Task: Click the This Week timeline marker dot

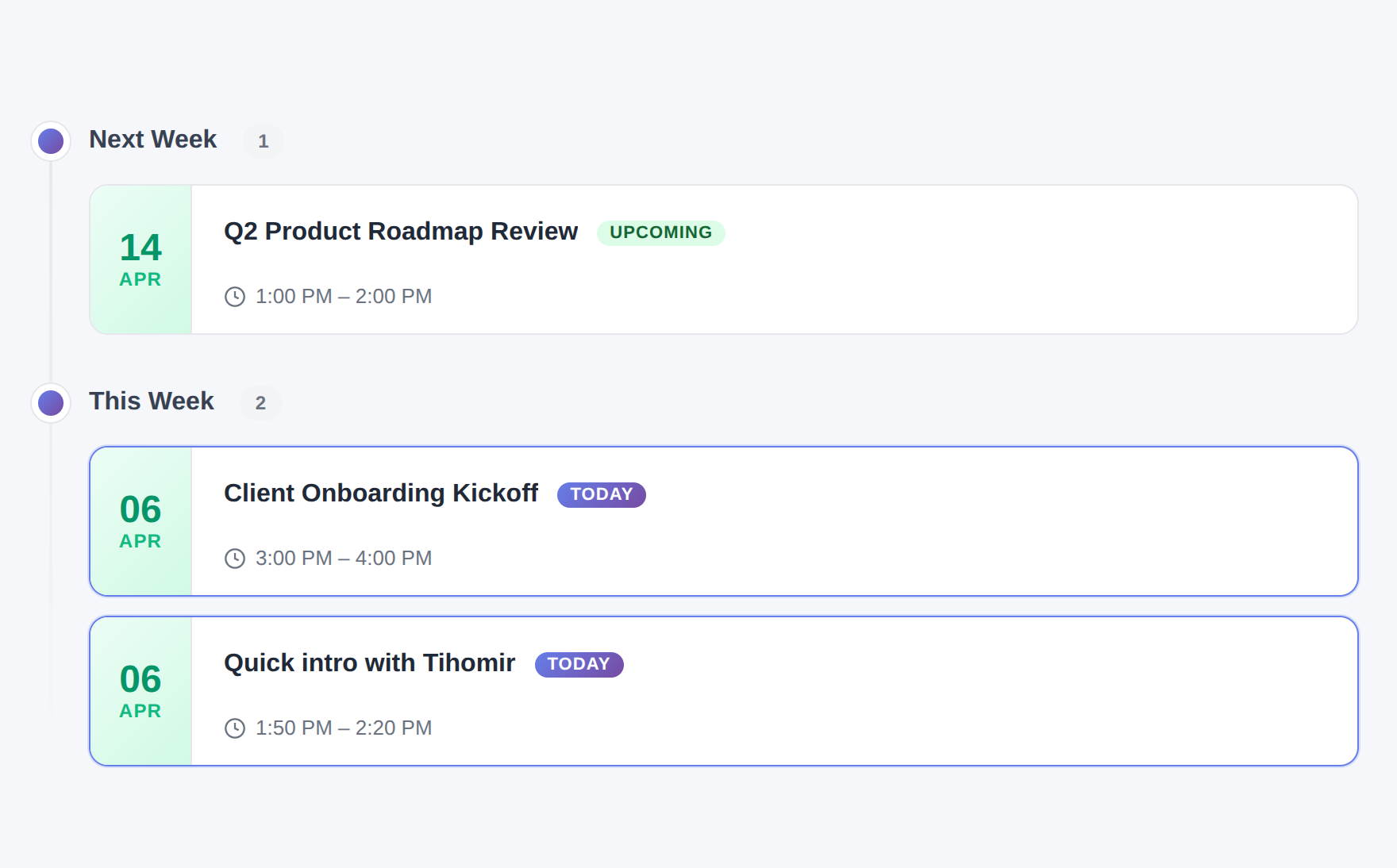Action: 51,403
